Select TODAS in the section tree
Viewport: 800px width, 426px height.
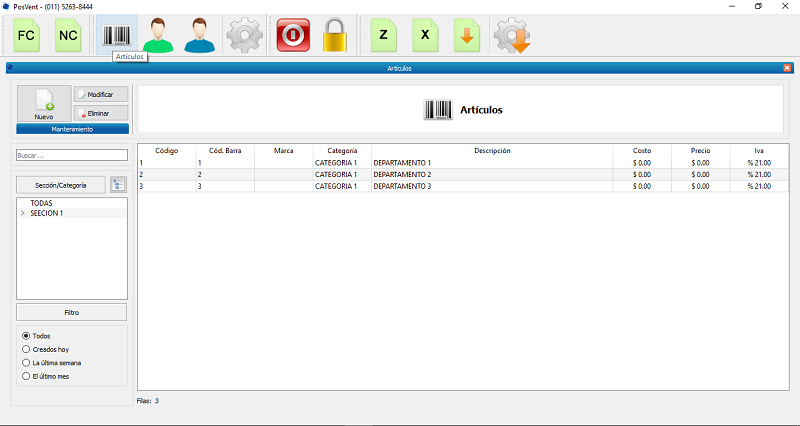(41, 203)
